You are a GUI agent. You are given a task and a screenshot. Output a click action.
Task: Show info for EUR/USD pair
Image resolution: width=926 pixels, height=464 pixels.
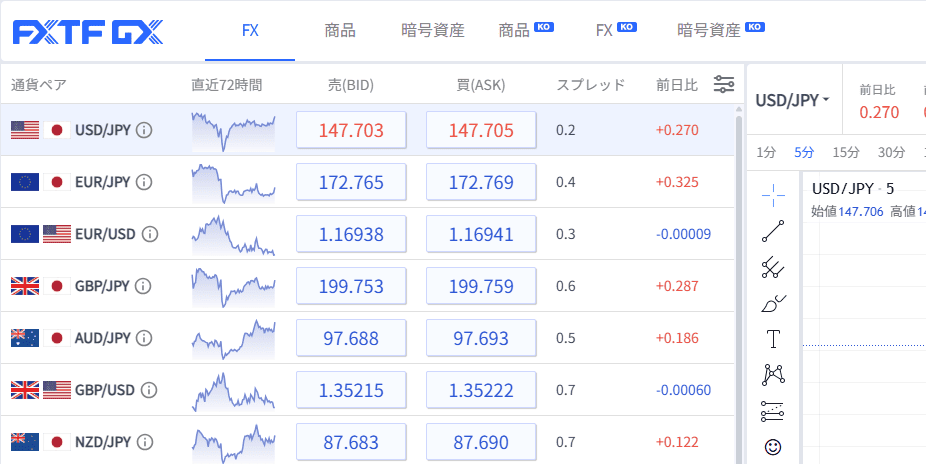click(x=150, y=234)
